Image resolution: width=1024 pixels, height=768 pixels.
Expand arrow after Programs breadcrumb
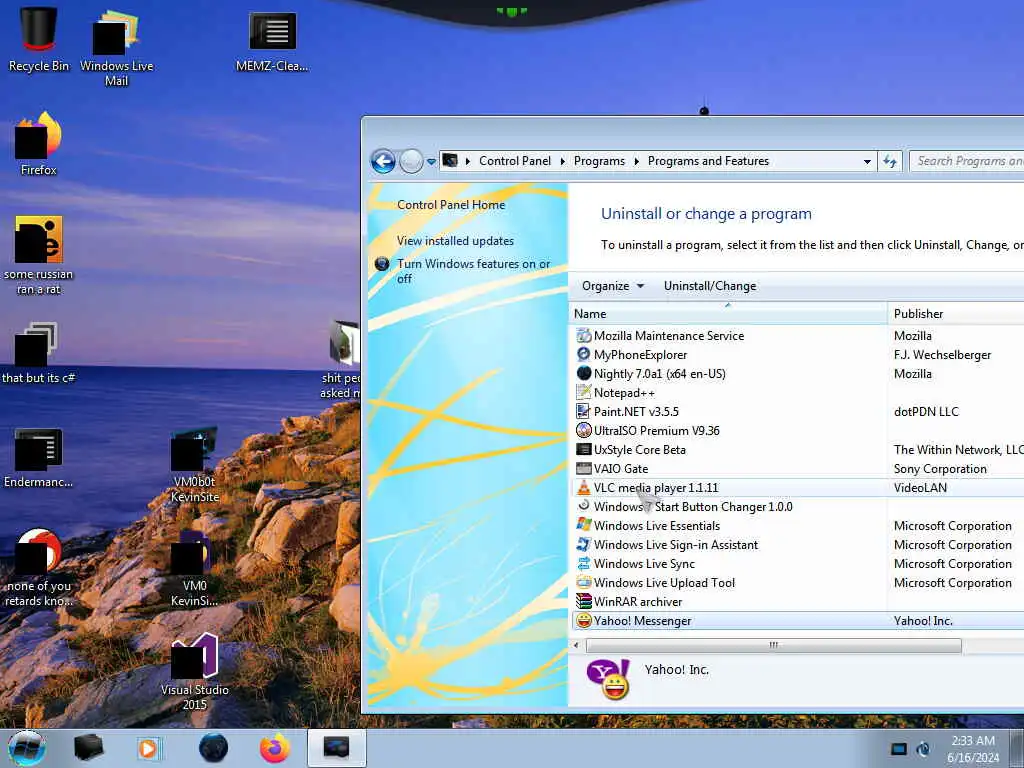636,161
